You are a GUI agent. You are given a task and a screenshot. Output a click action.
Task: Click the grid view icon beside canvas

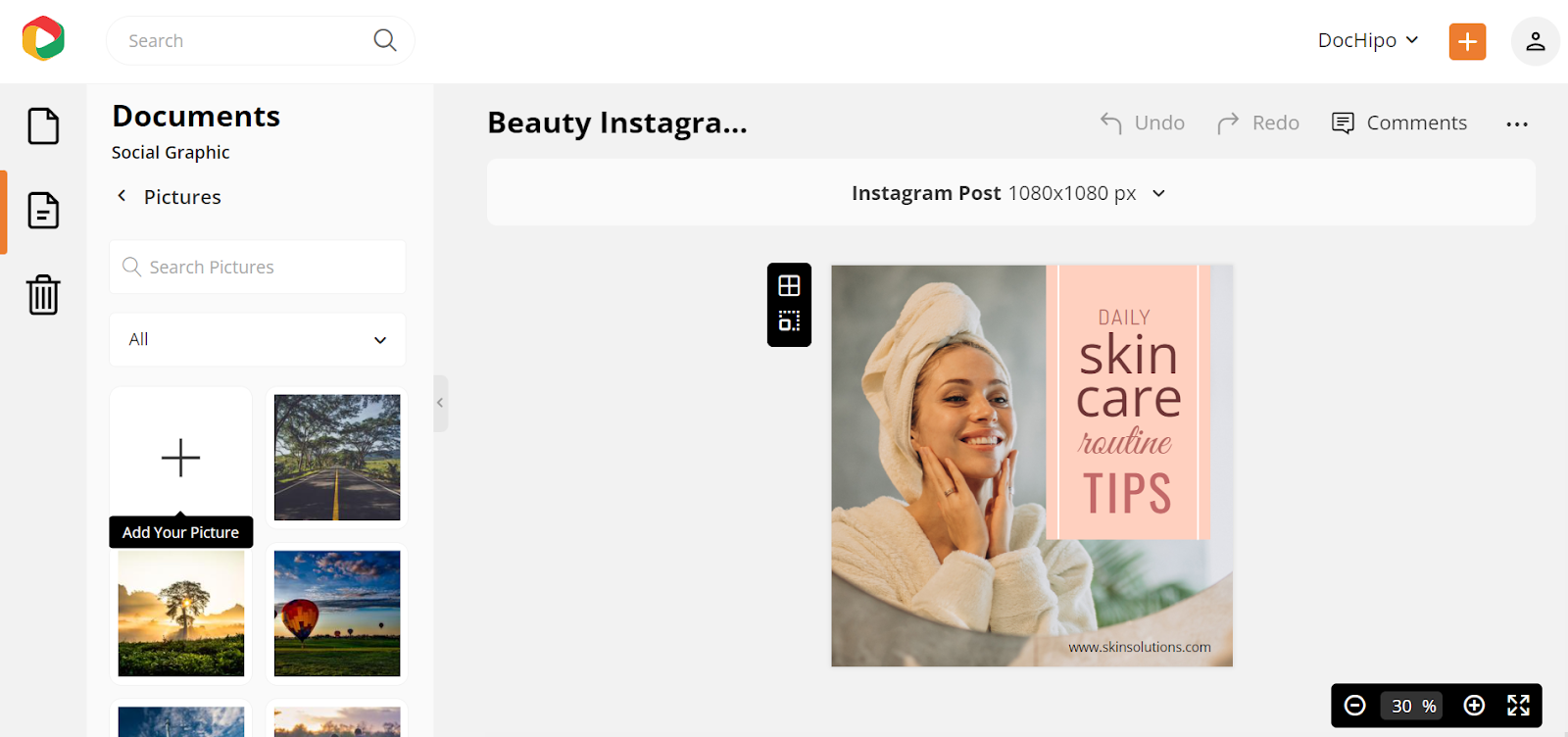[x=789, y=285]
